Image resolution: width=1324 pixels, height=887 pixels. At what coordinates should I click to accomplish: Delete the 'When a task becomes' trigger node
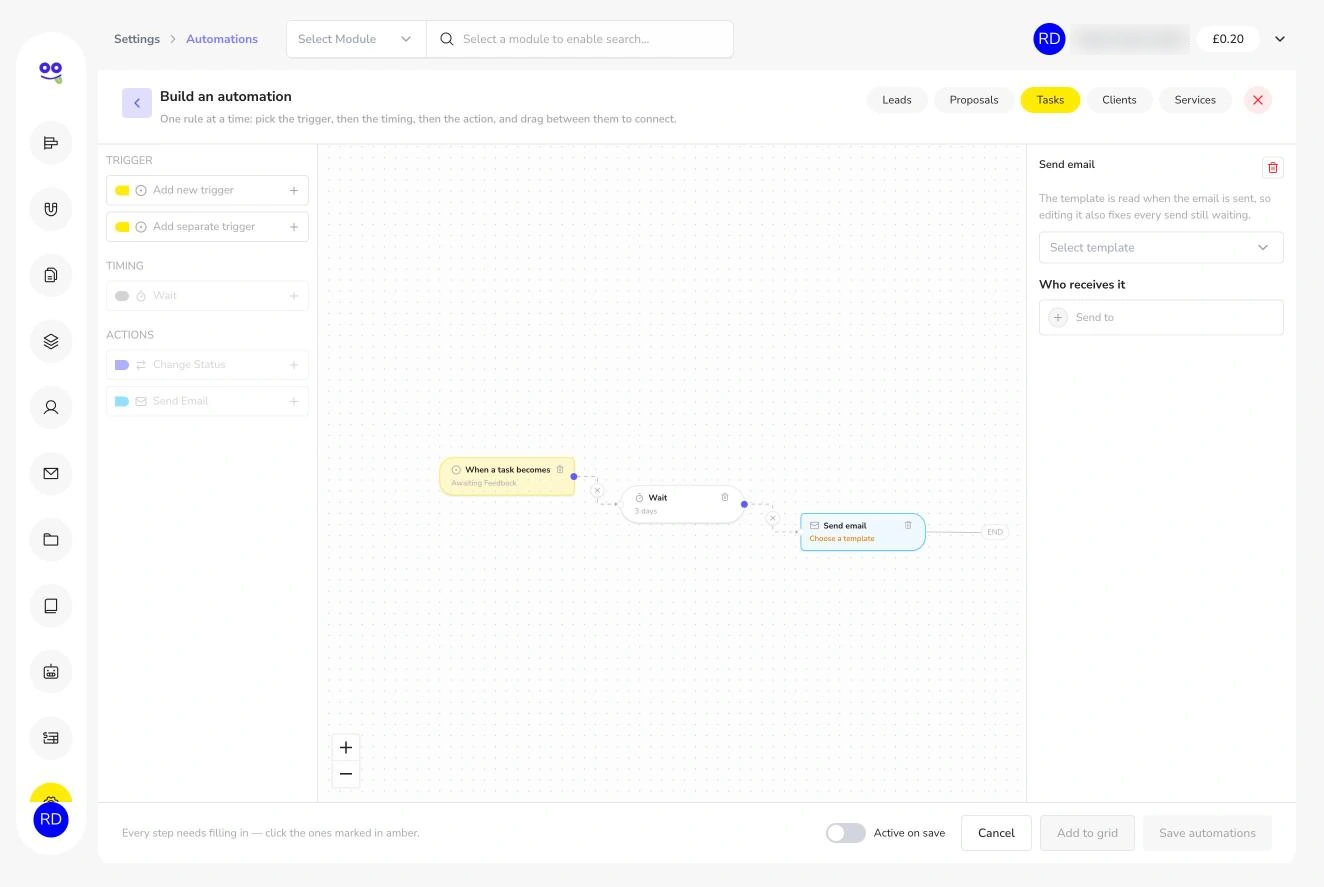(x=560, y=469)
